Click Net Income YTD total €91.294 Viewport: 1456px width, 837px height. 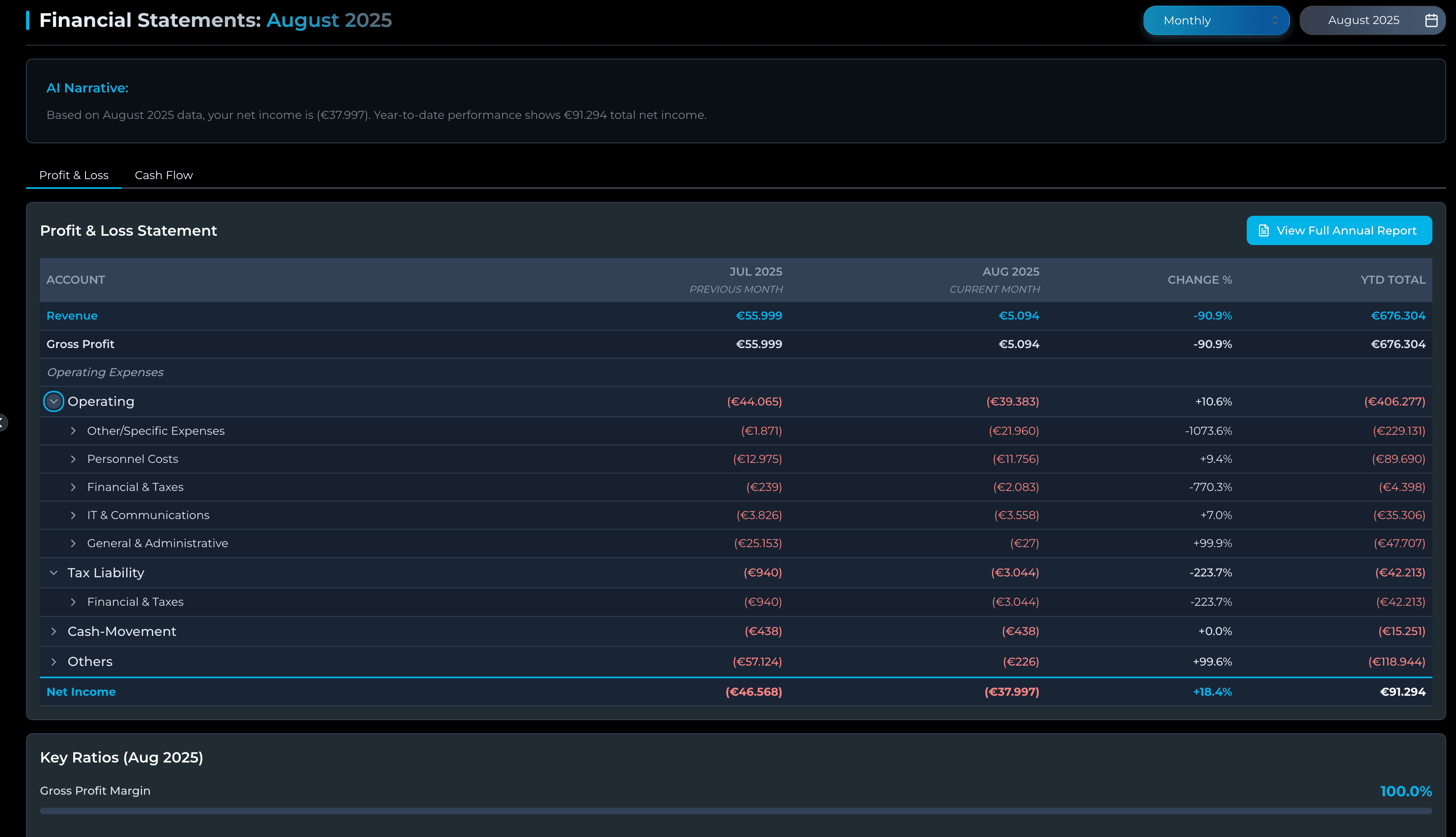point(1403,692)
